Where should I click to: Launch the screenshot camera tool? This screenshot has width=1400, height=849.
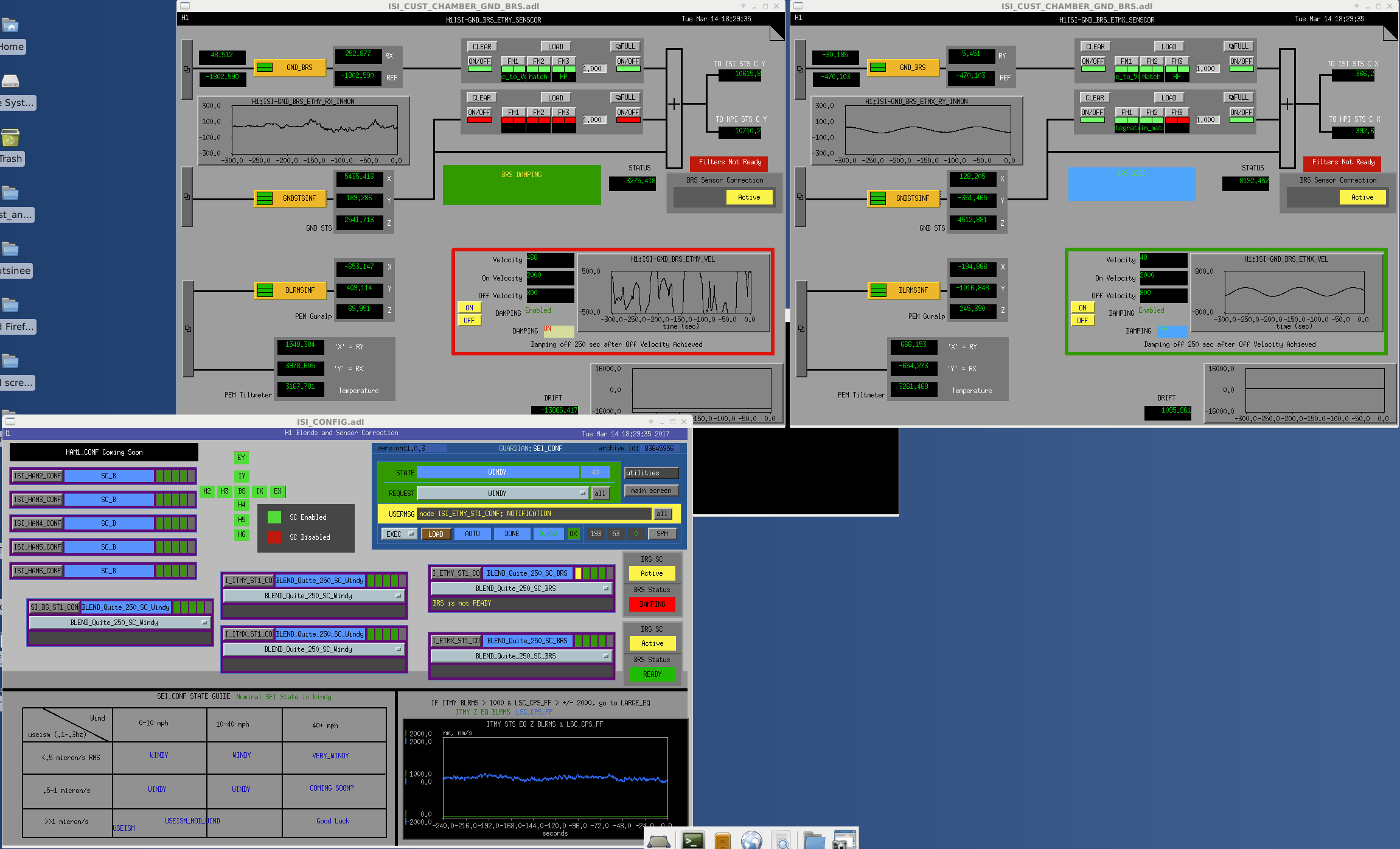[844, 840]
